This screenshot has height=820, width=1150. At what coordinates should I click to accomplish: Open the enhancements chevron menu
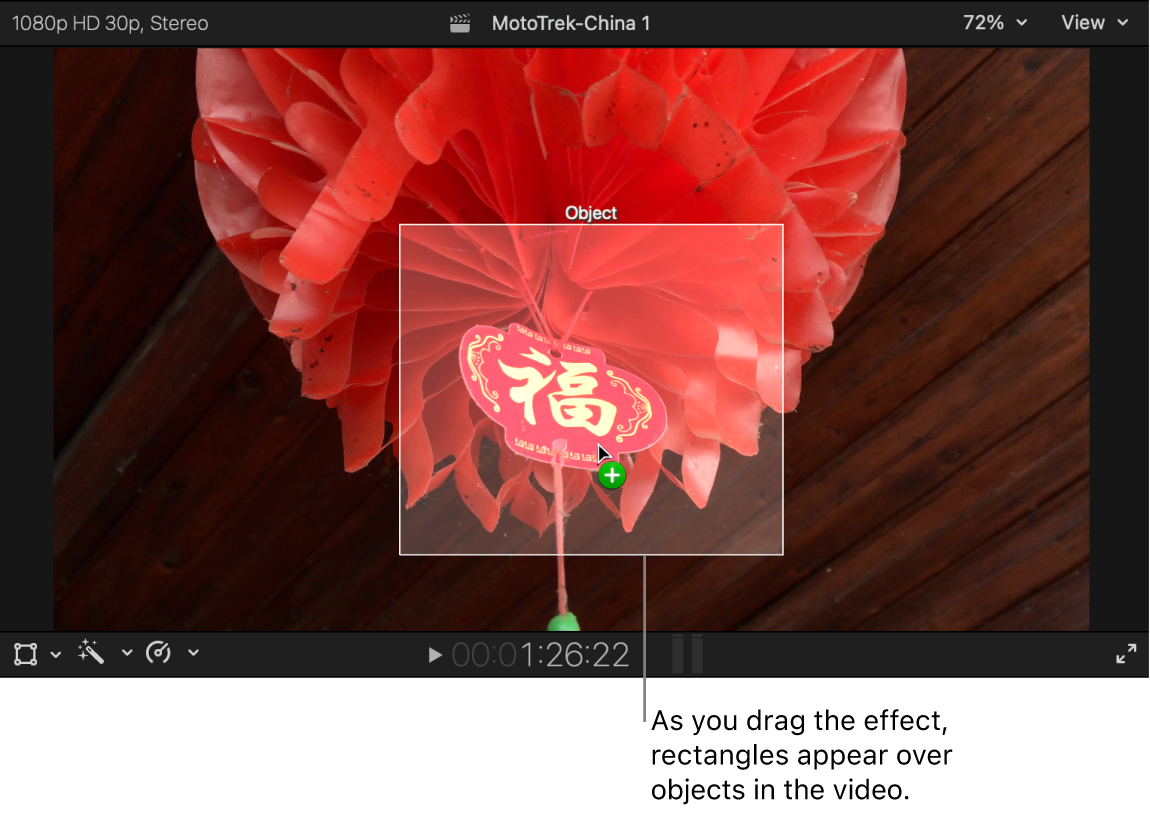[x=126, y=653]
